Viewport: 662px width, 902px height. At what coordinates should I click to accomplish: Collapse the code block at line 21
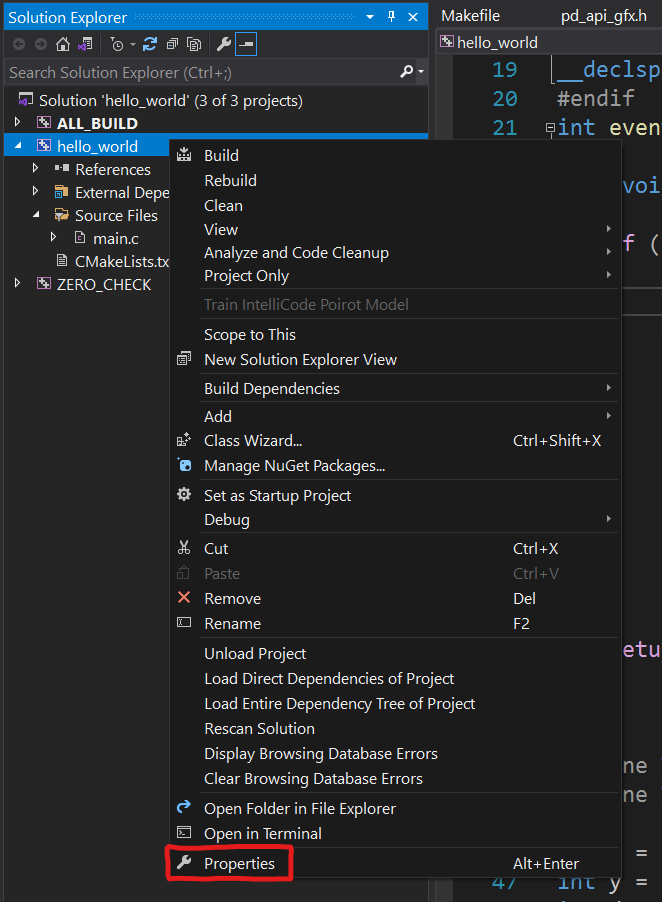pyautogui.click(x=550, y=128)
